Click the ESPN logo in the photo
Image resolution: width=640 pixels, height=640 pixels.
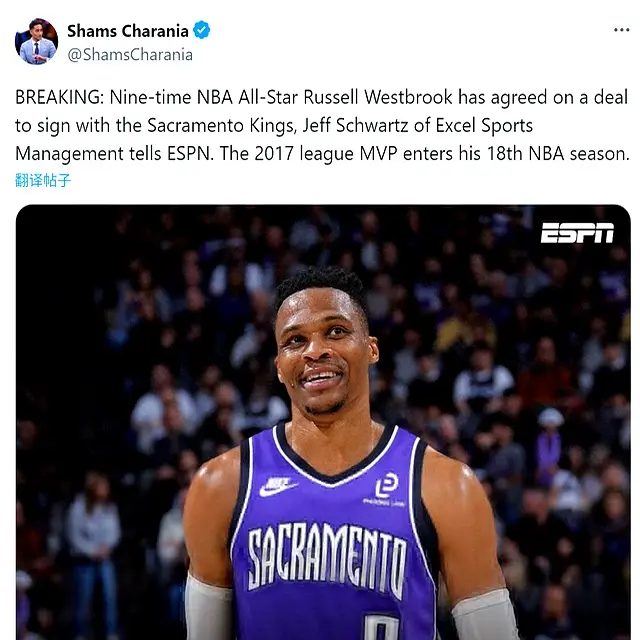pos(577,233)
